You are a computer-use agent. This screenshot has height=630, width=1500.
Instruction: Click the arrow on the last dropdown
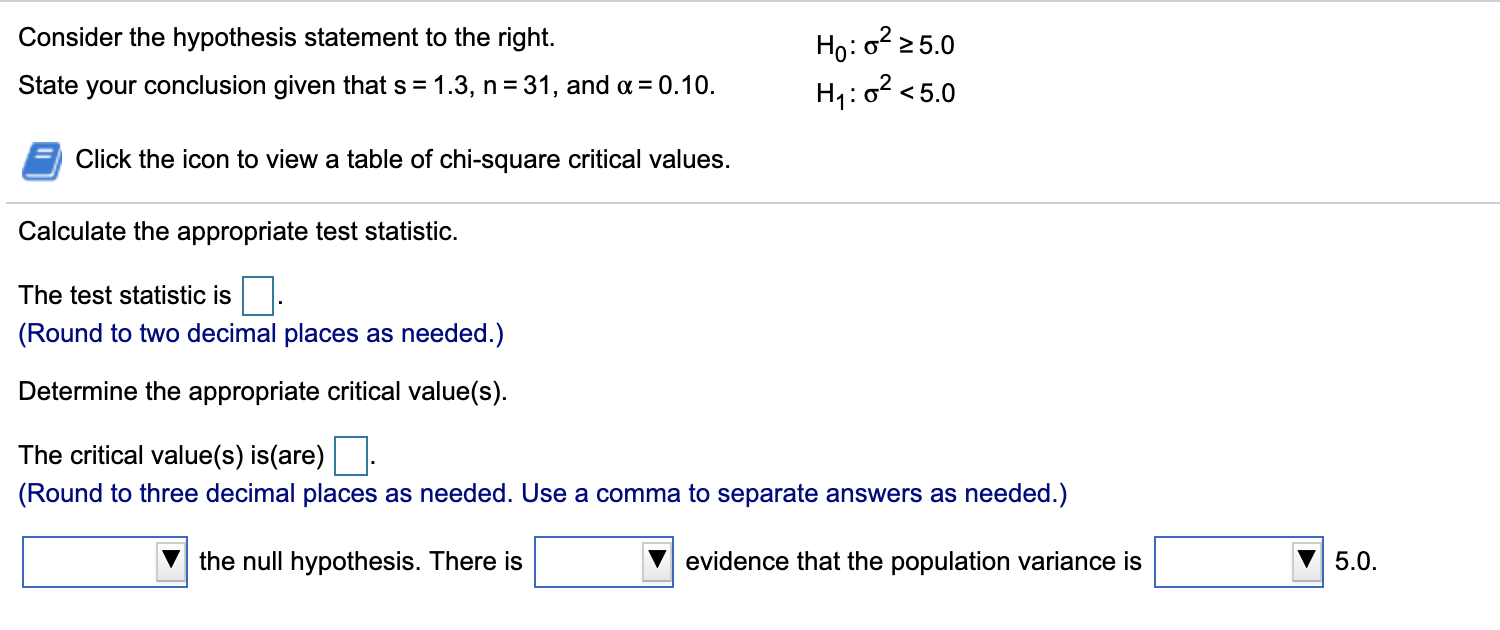click(x=1305, y=562)
